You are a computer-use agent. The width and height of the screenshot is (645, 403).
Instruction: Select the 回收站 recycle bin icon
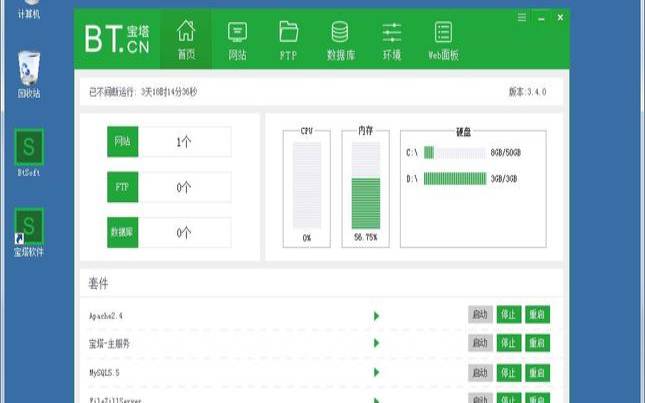29,74
